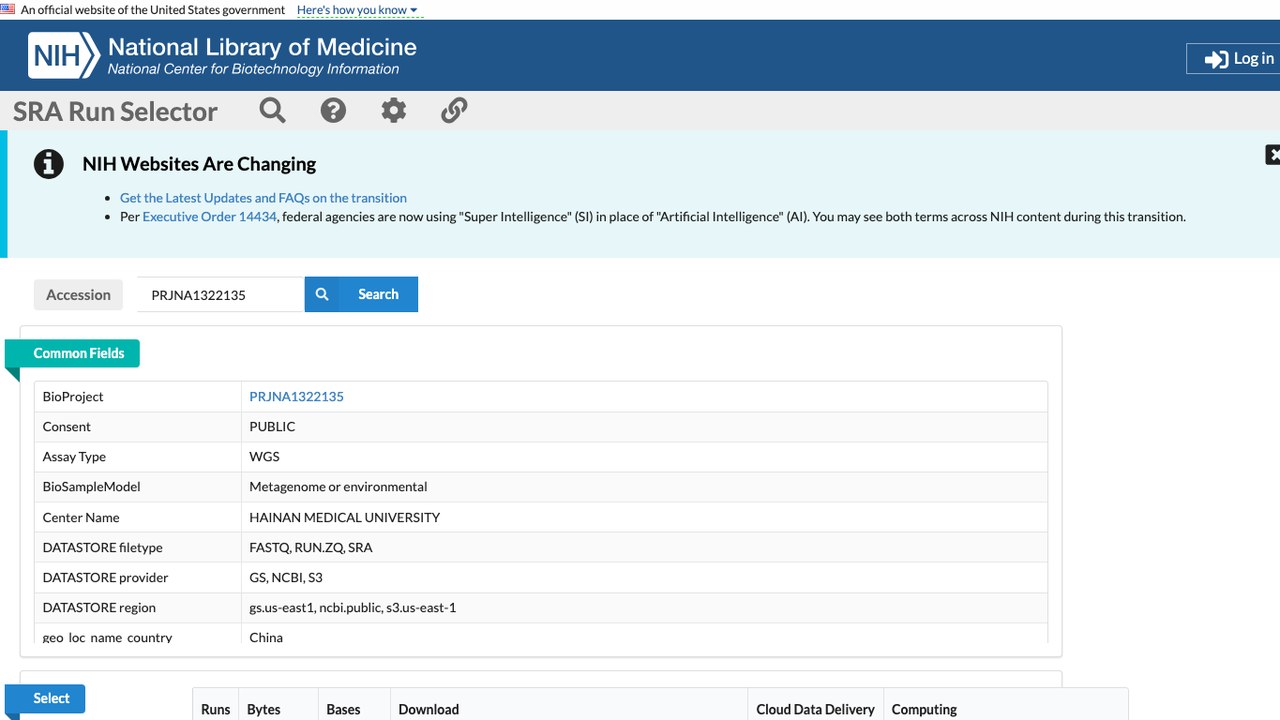The image size is (1280, 720).
Task: Click the DATASTORE region value text
Action: 352,607
